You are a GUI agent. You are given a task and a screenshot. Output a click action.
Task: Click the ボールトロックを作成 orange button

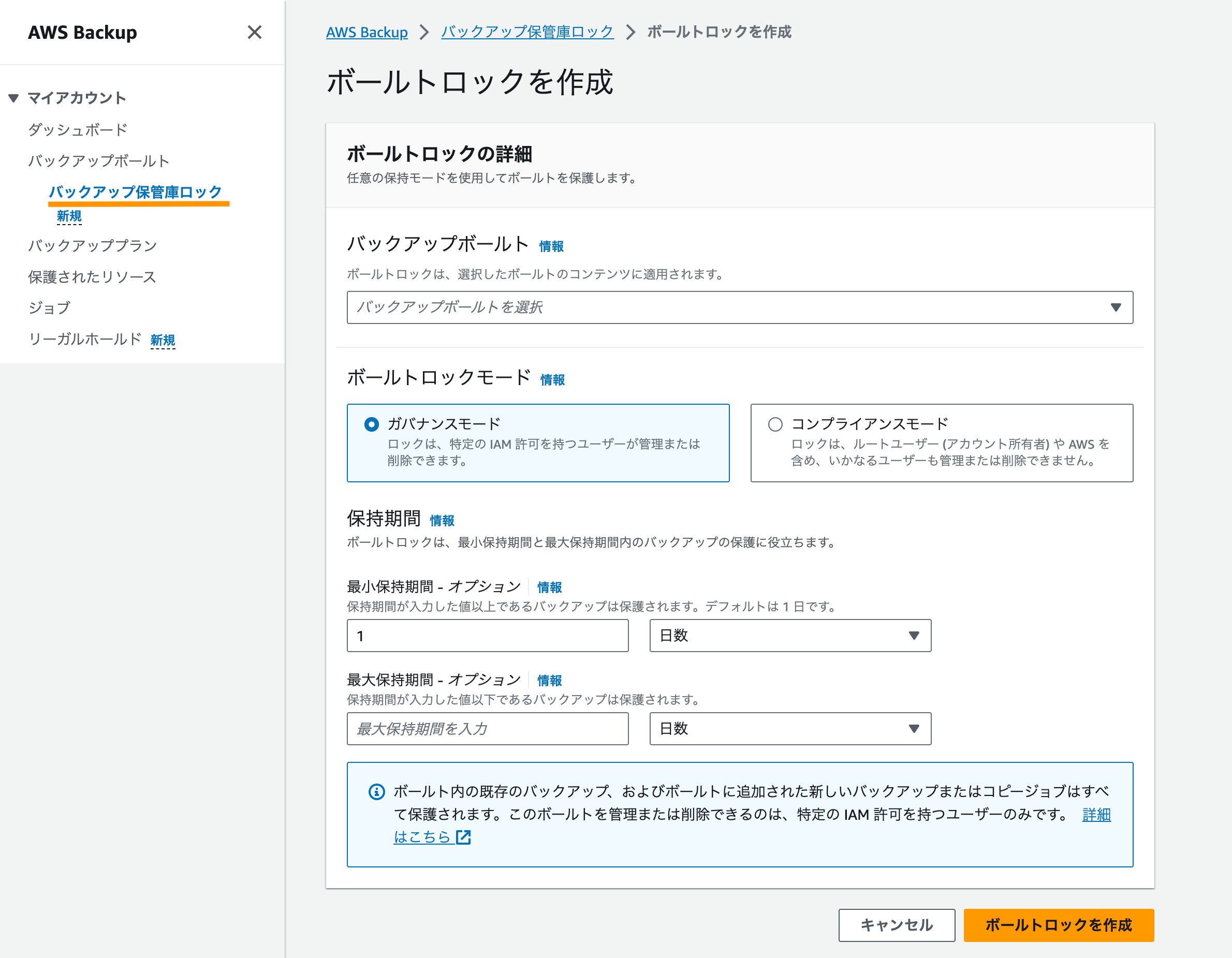[x=1058, y=925]
